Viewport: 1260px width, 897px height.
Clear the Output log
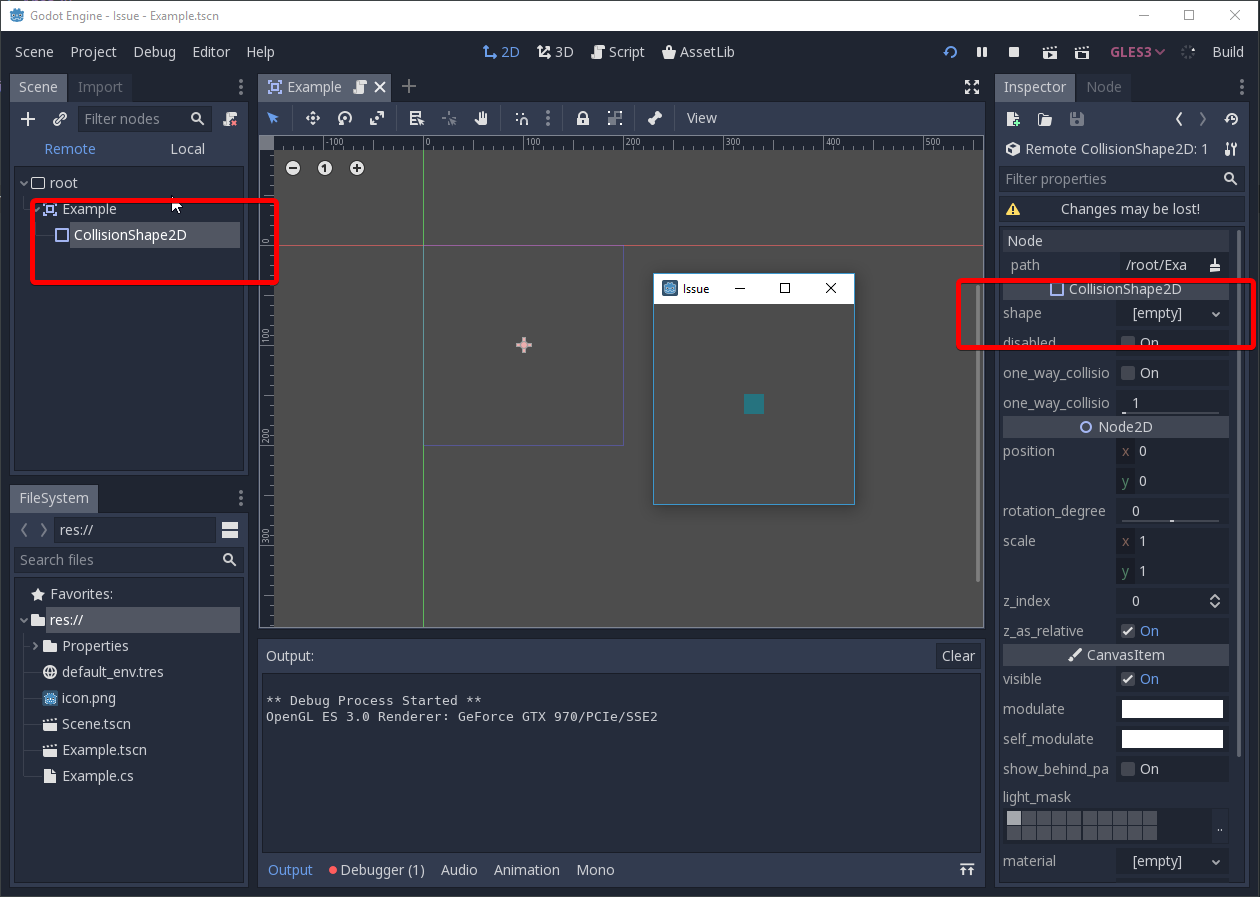pyautogui.click(x=957, y=655)
